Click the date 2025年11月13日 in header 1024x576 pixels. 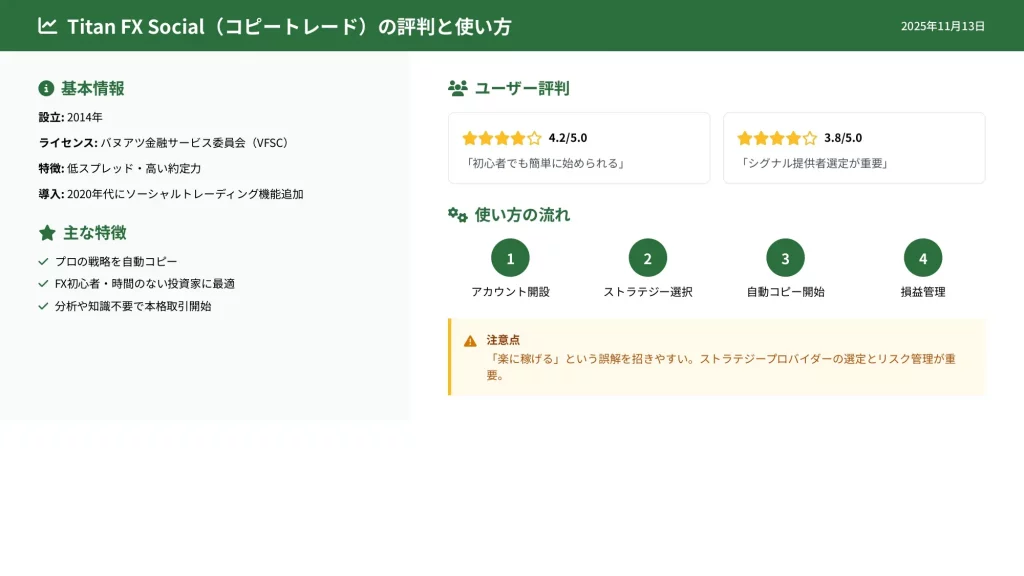pyautogui.click(x=942, y=26)
